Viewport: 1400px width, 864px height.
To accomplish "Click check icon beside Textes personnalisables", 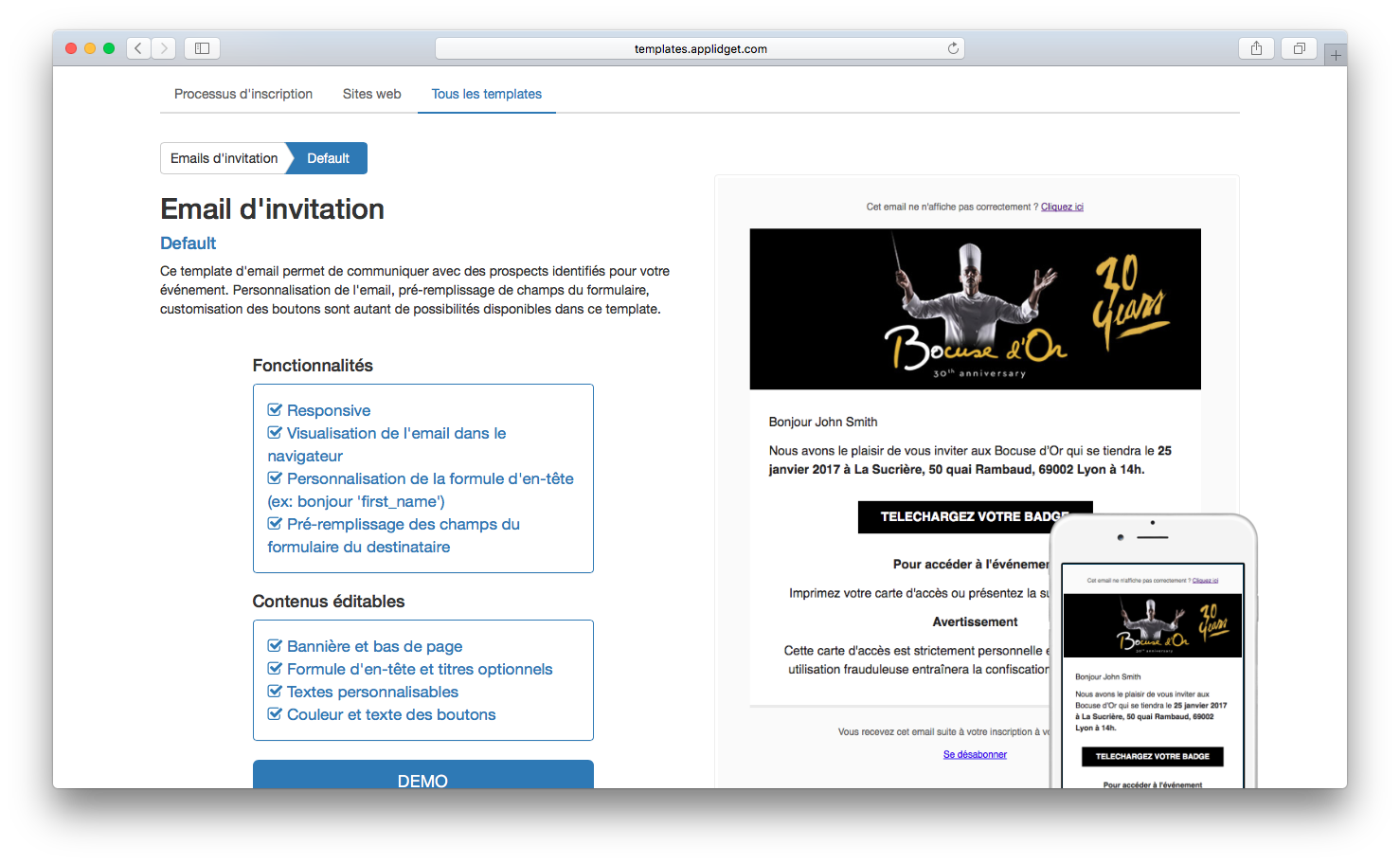I will 275,692.
